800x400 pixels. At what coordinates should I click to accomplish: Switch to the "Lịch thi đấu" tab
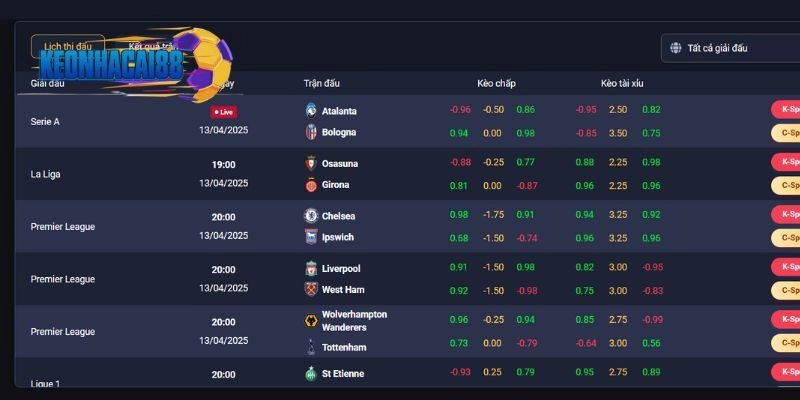pyautogui.click(x=68, y=47)
